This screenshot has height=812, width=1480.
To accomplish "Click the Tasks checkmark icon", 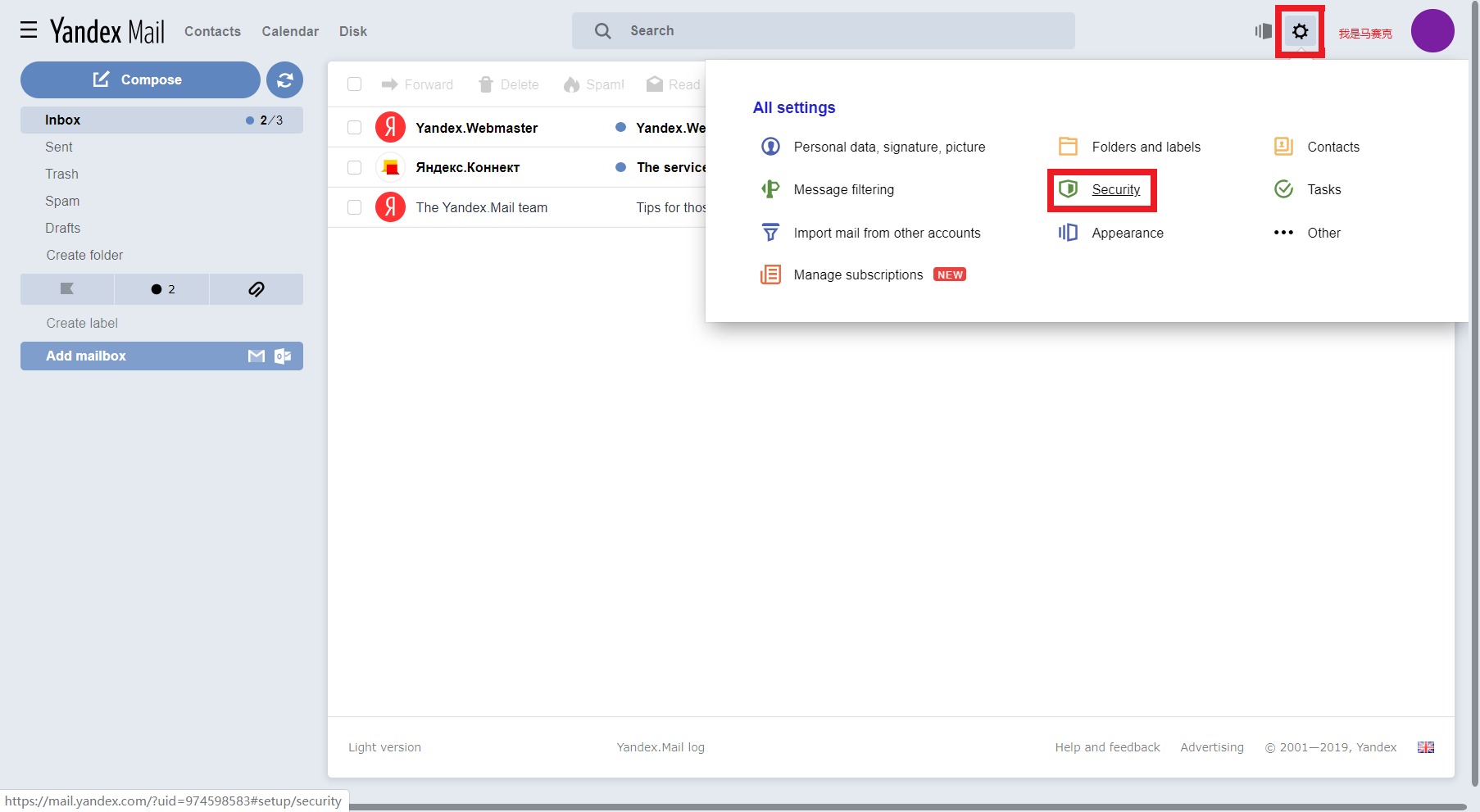I will click(1283, 189).
